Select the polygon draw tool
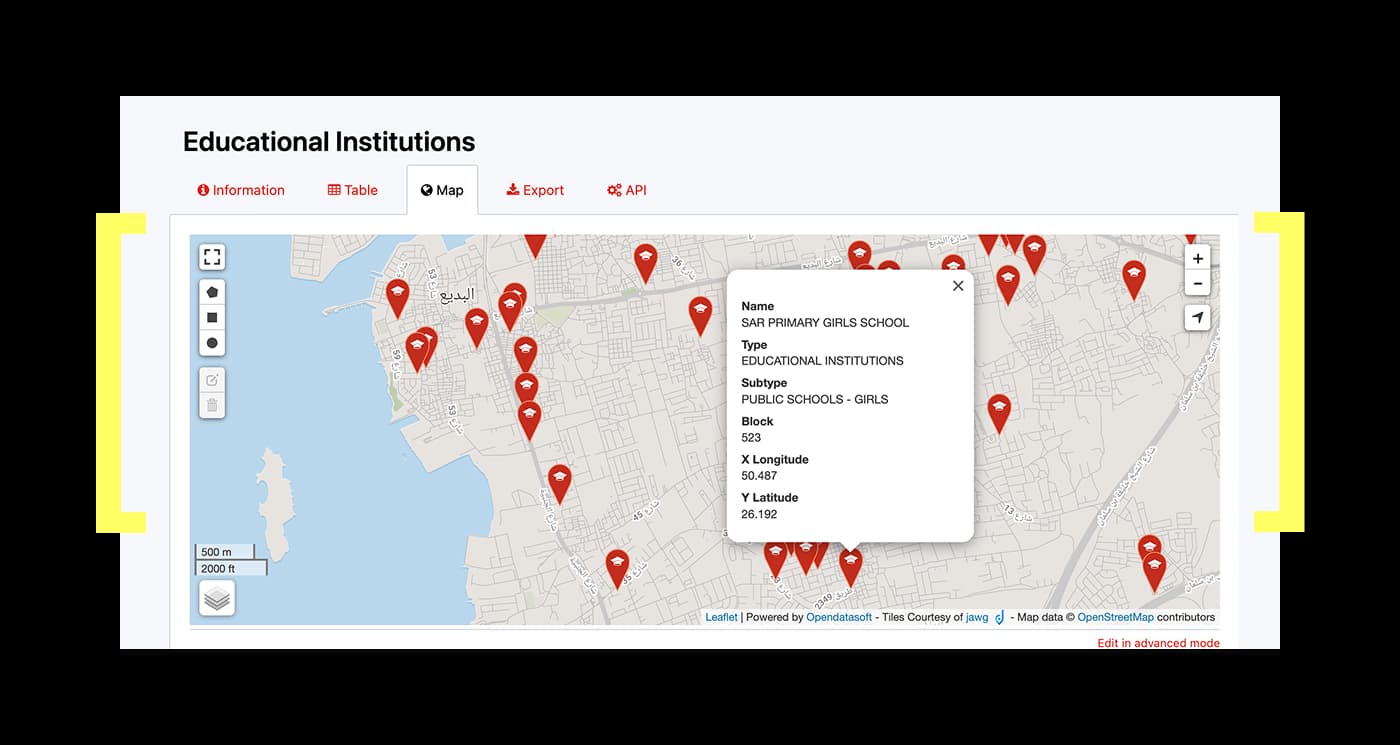Screen dimensions: 1400x745 tap(212, 292)
